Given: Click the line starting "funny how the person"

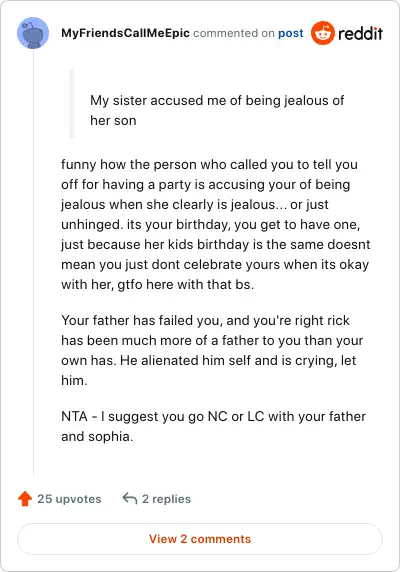Looking at the screenshot, I should click(x=209, y=165).
